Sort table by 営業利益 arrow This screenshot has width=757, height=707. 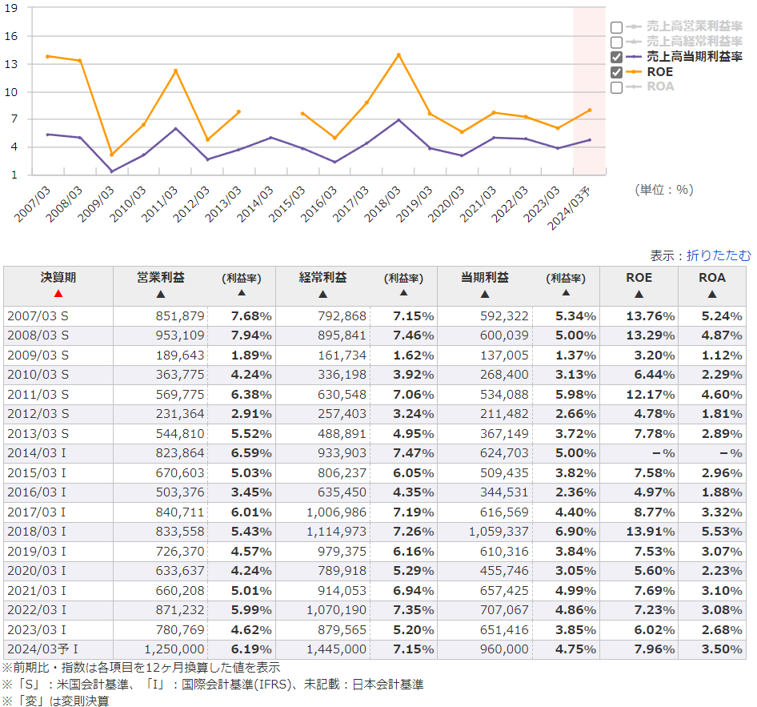[160, 294]
